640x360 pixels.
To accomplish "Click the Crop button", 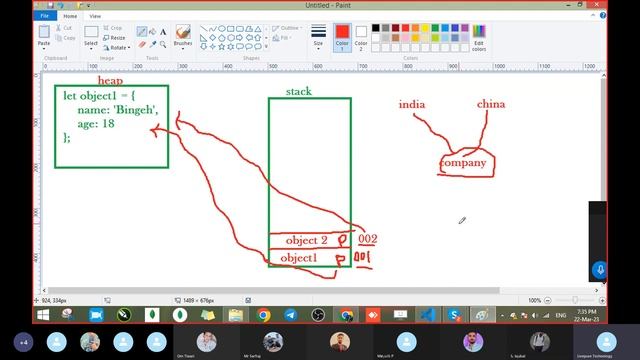I will point(113,28).
